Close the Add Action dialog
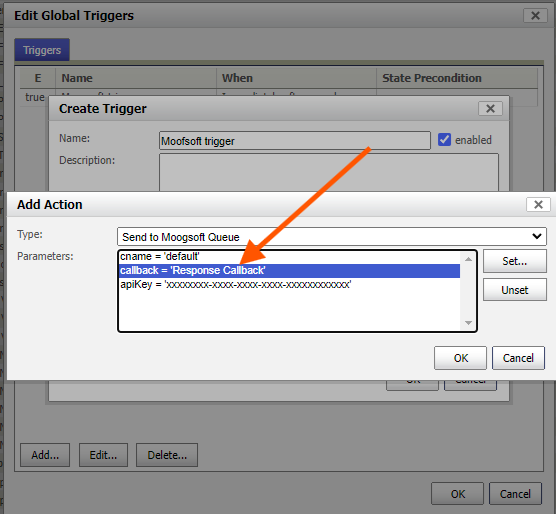556x514 pixels. [538, 205]
